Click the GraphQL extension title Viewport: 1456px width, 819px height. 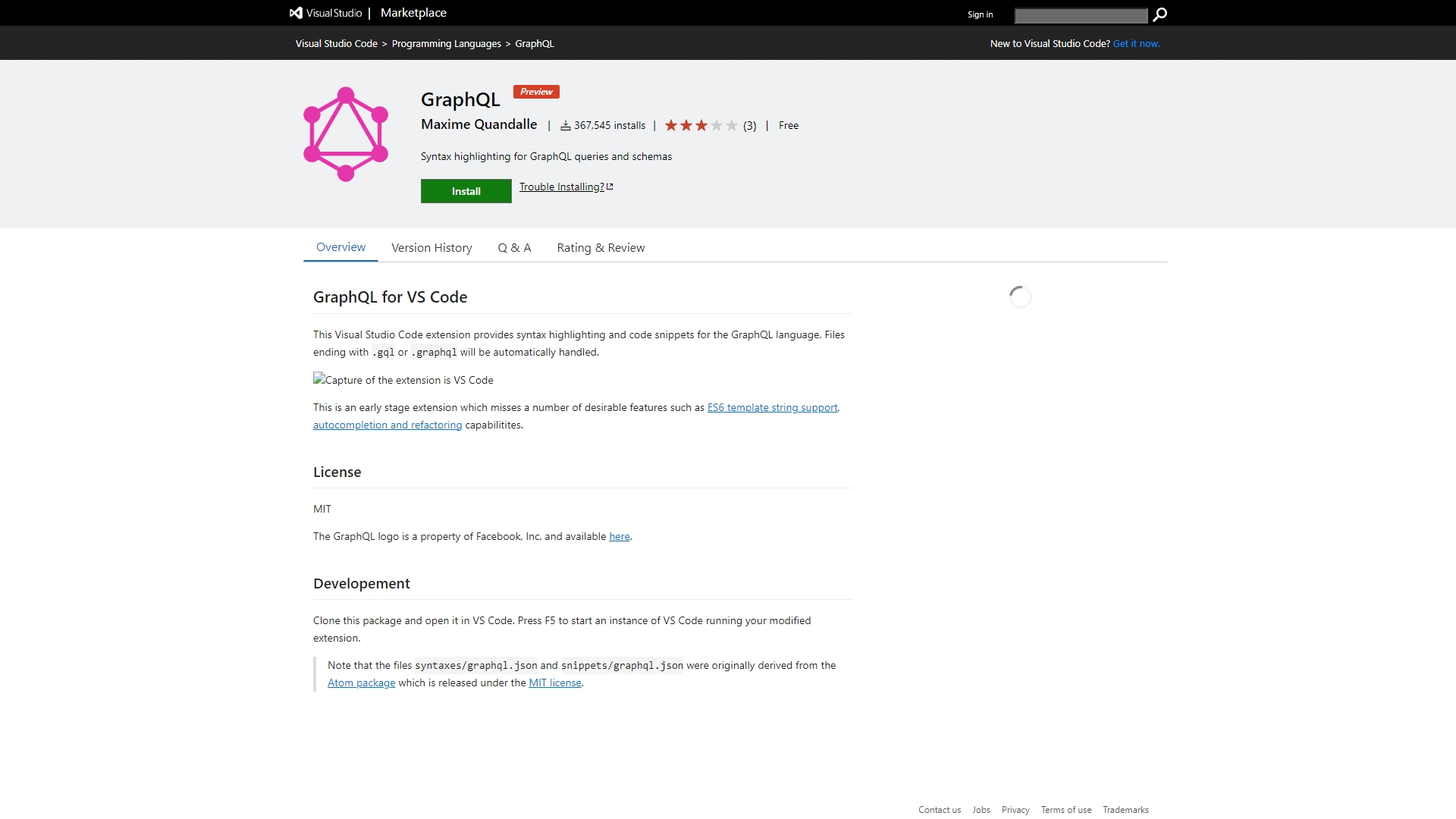(460, 99)
